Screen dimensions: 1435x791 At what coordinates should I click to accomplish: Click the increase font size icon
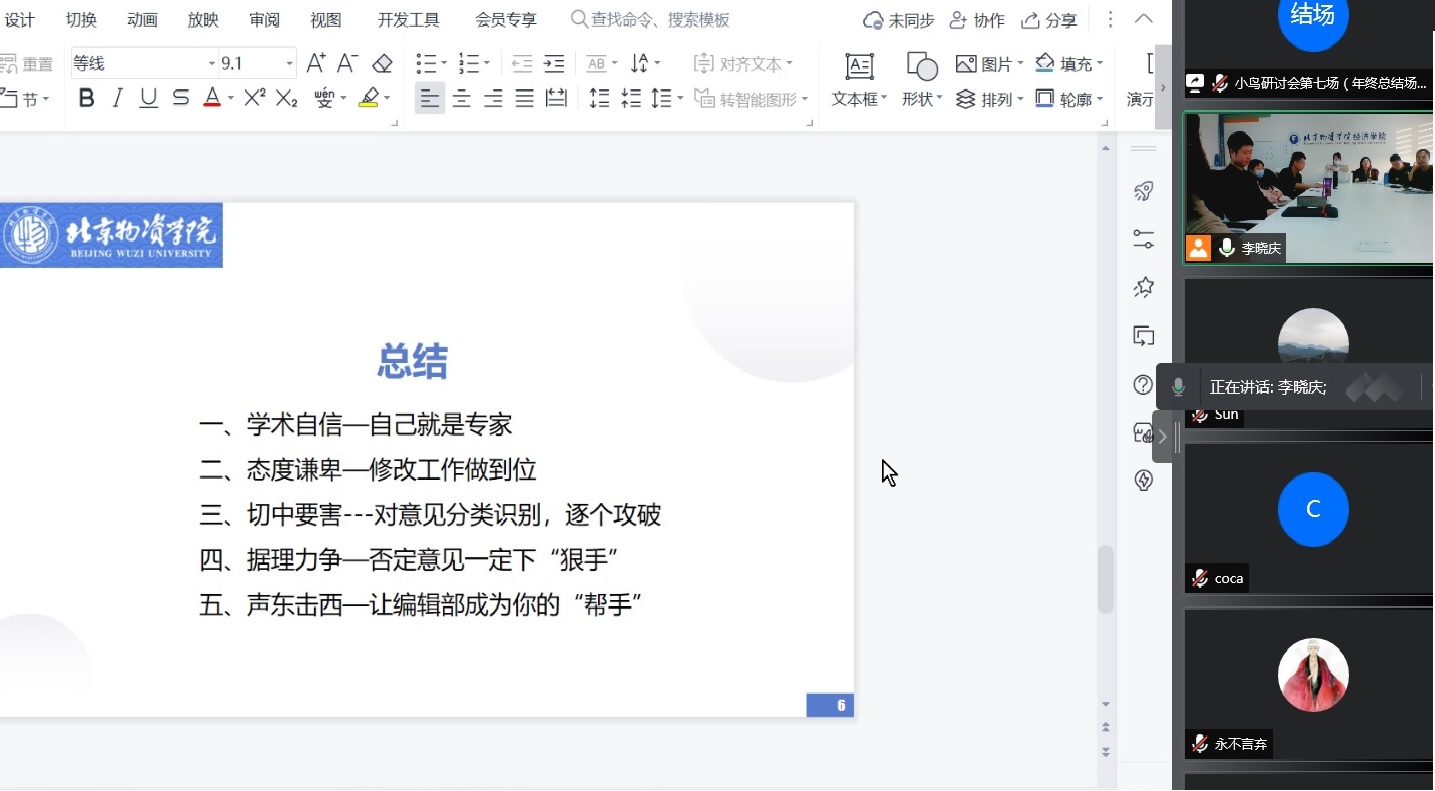click(x=316, y=64)
